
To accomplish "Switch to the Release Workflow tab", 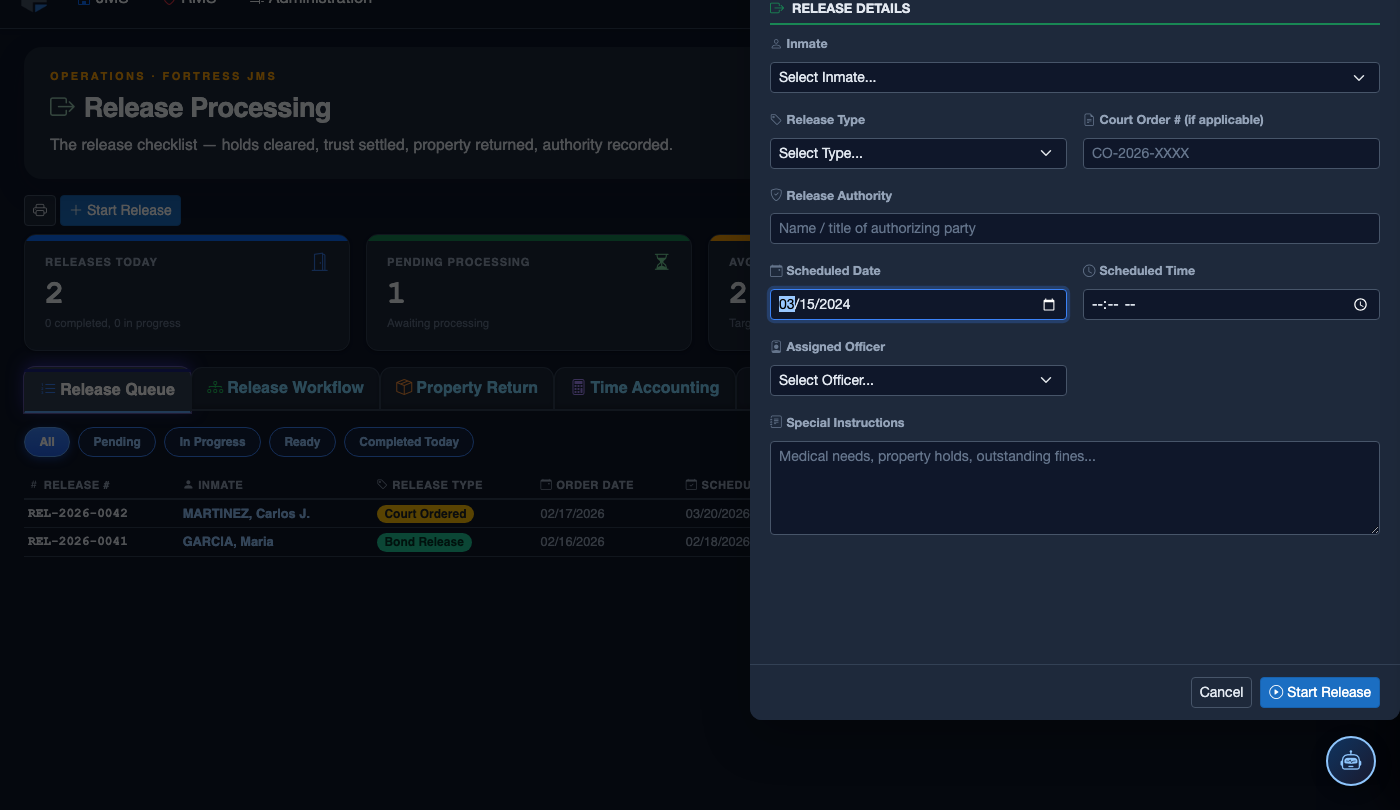I will [x=285, y=388].
